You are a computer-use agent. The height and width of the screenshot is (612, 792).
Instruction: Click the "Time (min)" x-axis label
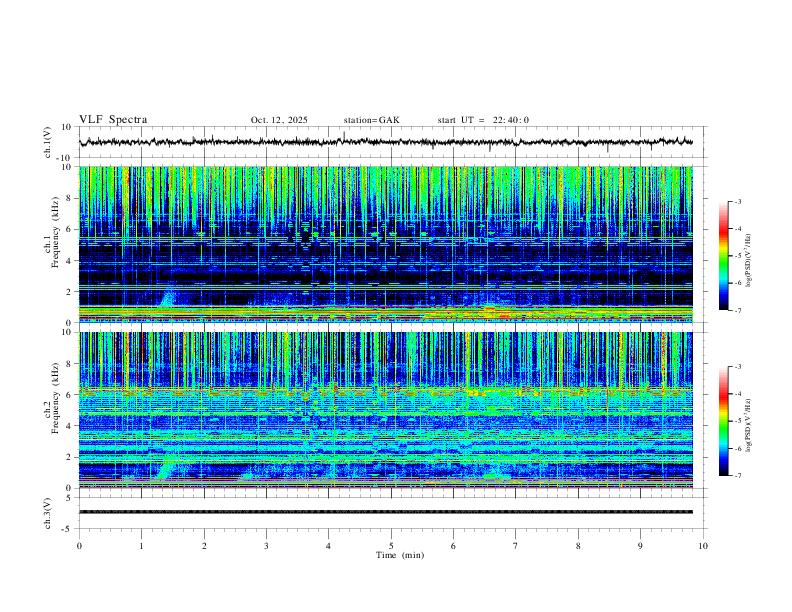tap(400, 555)
